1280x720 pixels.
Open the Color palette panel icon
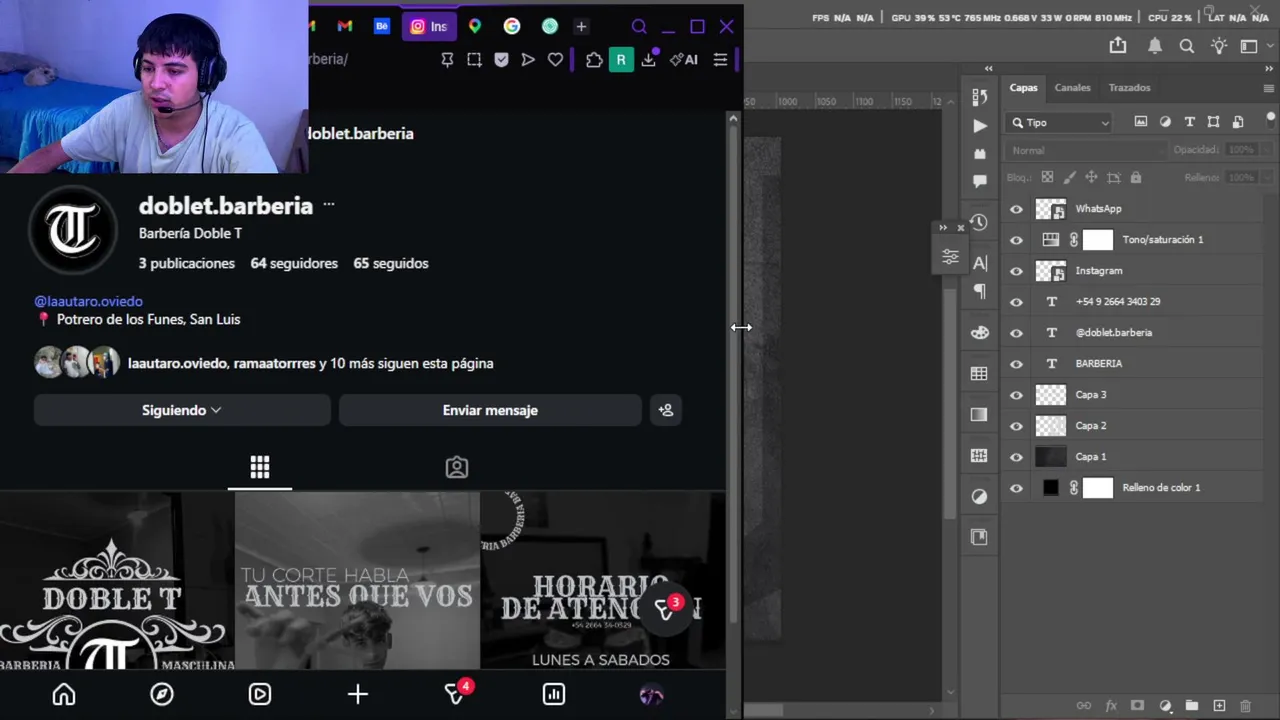979,332
